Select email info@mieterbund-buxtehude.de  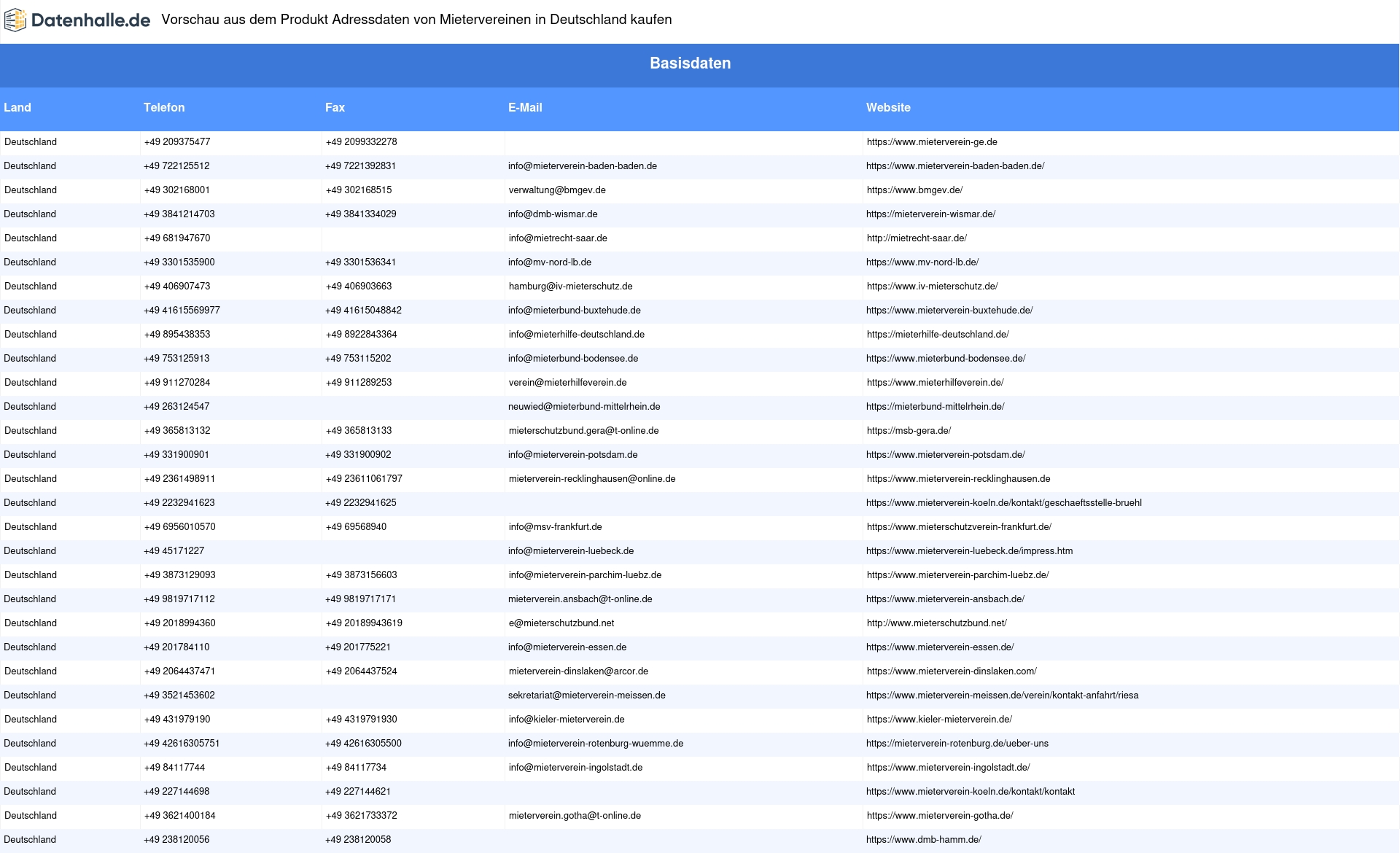click(575, 311)
